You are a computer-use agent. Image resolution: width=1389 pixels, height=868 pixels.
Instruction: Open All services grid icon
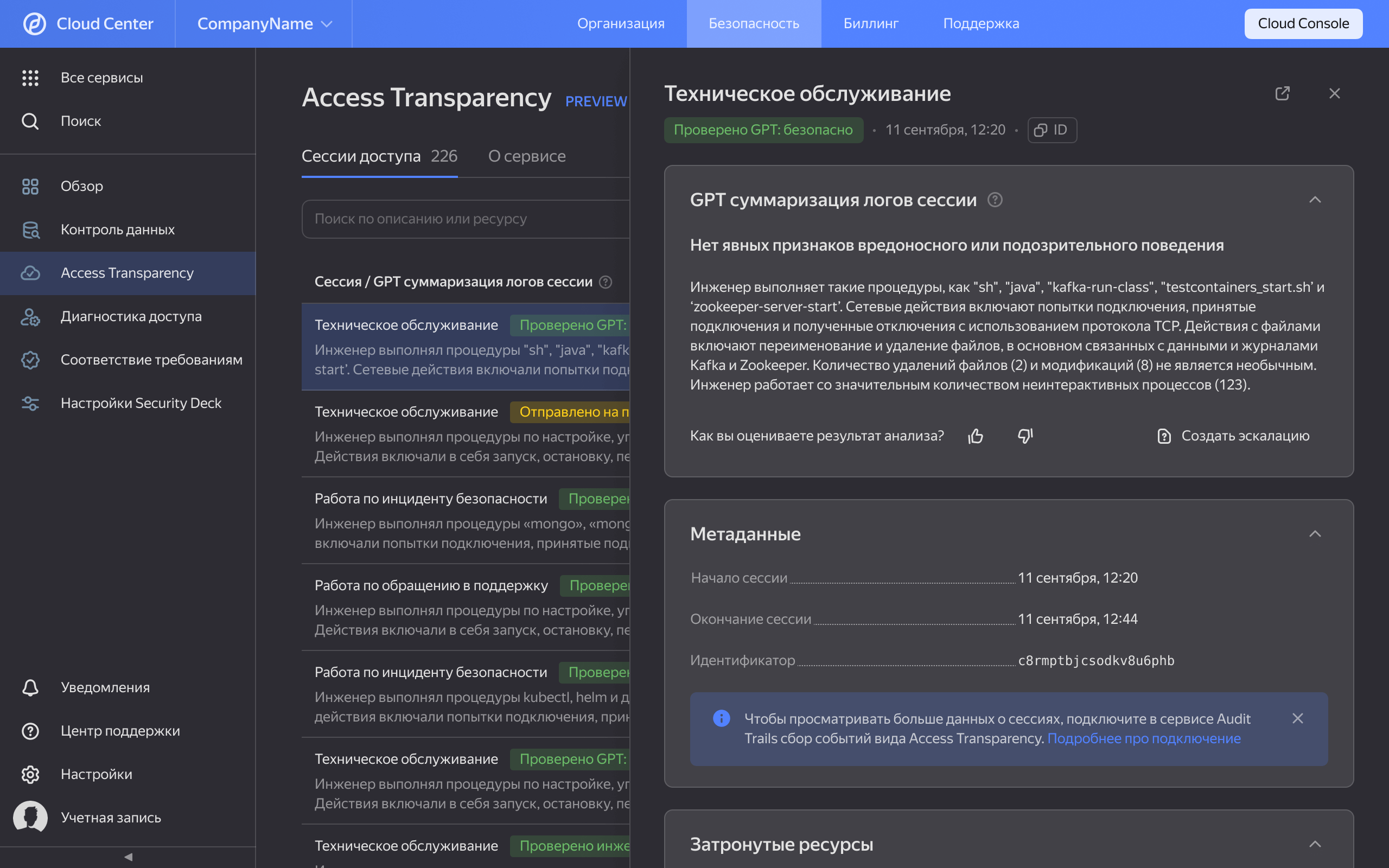tap(30, 78)
